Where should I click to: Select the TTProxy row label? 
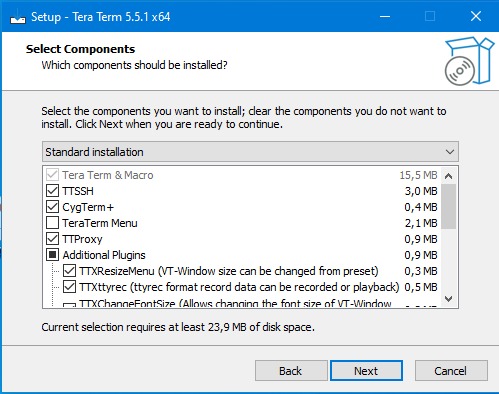[x=82, y=239]
